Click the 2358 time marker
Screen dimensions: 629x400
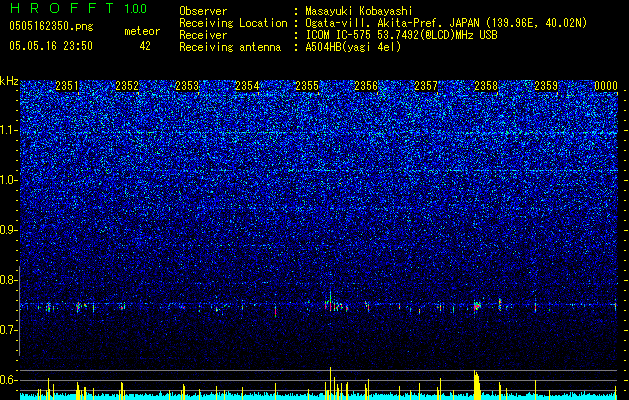(486, 86)
